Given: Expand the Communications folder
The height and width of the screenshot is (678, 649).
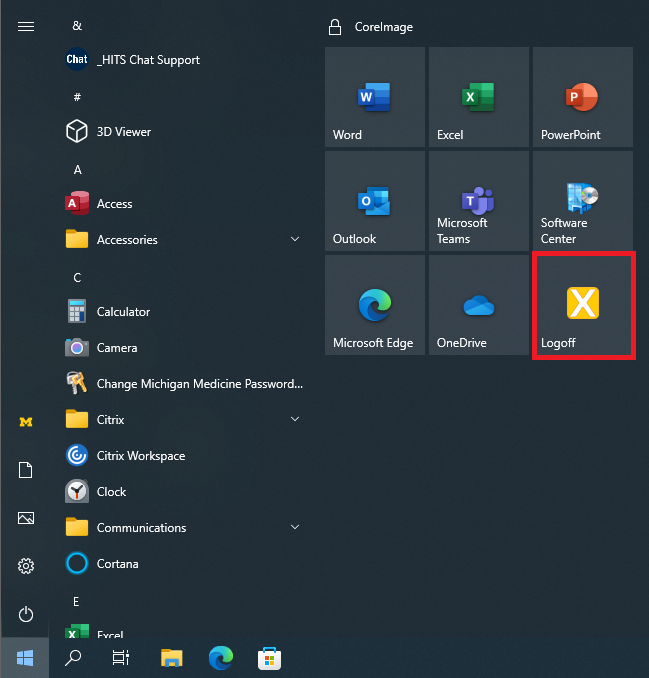Looking at the screenshot, I should click(184, 528).
